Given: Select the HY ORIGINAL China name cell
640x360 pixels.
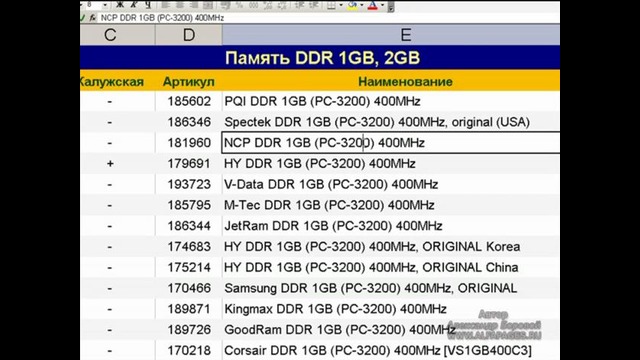Looking at the screenshot, I should click(x=391, y=267).
